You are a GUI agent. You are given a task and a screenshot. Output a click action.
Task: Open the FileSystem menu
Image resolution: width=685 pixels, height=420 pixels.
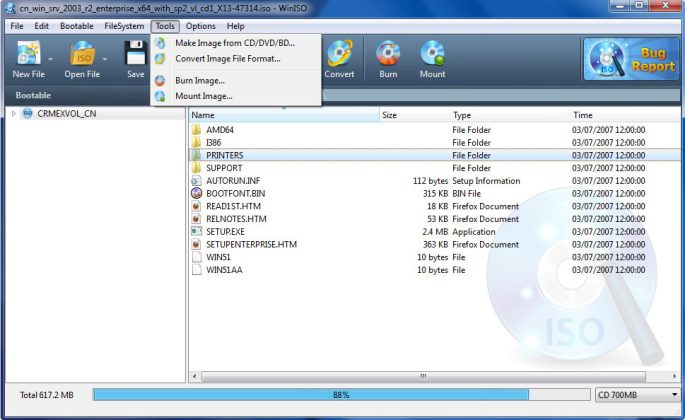click(124, 26)
